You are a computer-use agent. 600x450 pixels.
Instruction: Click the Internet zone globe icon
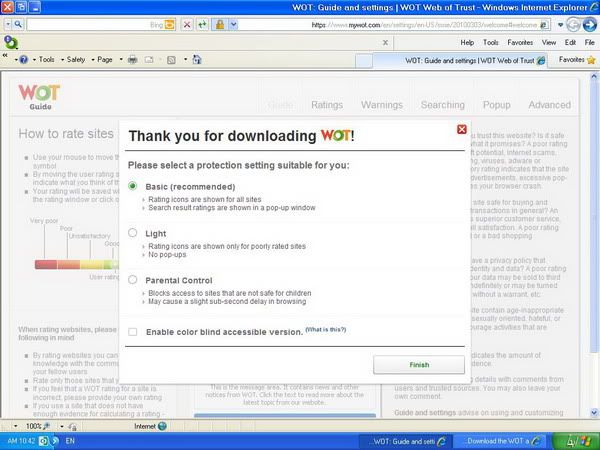pyautogui.click(x=162, y=426)
